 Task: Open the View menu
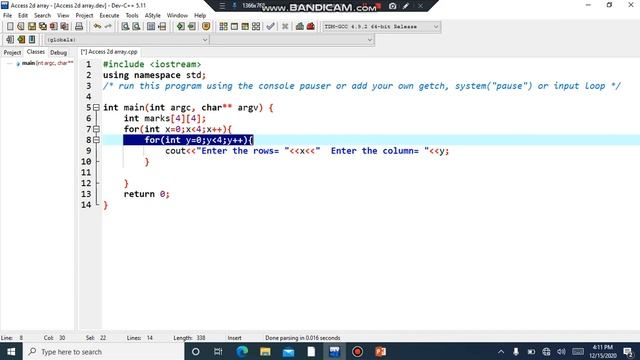[63, 16]
